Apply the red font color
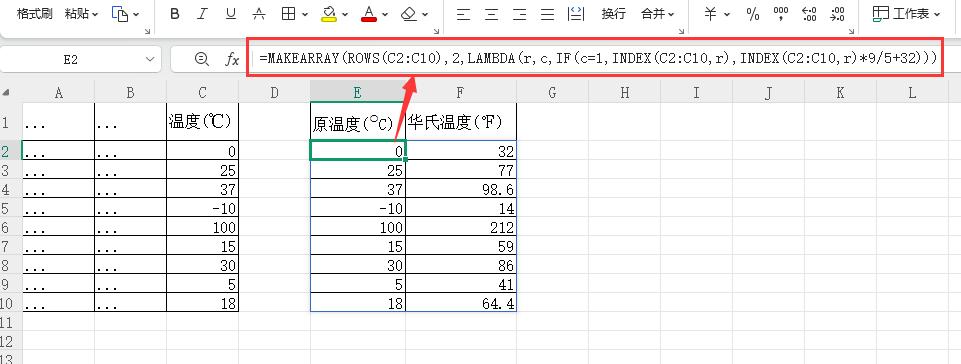The height and width of the screenshot is (364, 961). [x=369, y=14]
